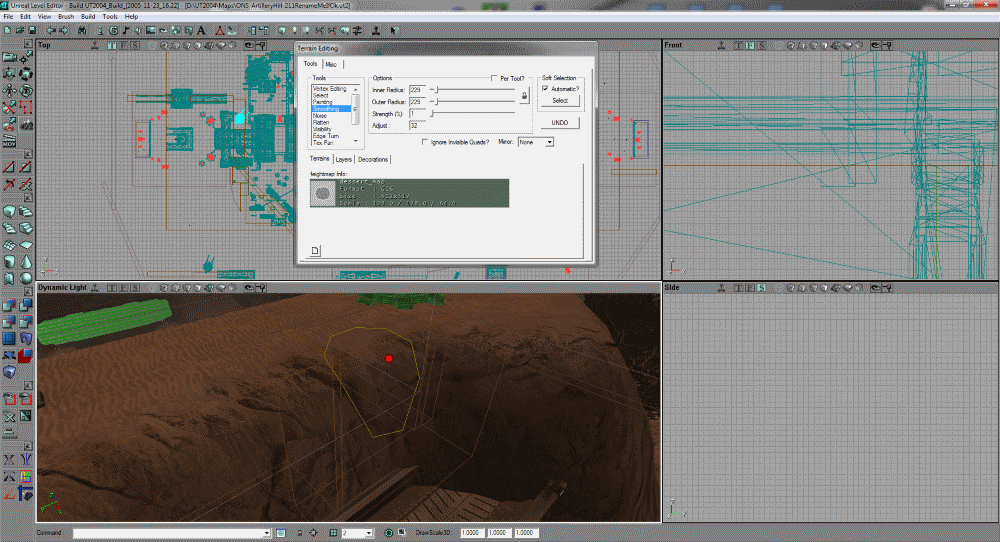Click the Select button under Soft Selection
This screenshot has width=1000, height=542.
tap(560, 100)
